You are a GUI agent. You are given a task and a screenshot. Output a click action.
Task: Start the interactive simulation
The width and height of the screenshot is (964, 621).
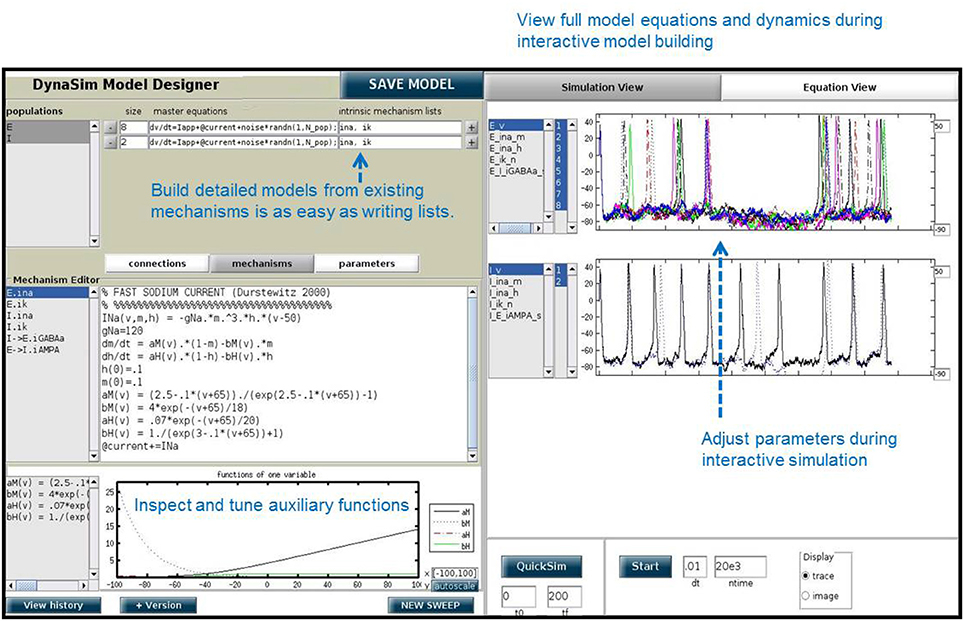coord(645,566)
